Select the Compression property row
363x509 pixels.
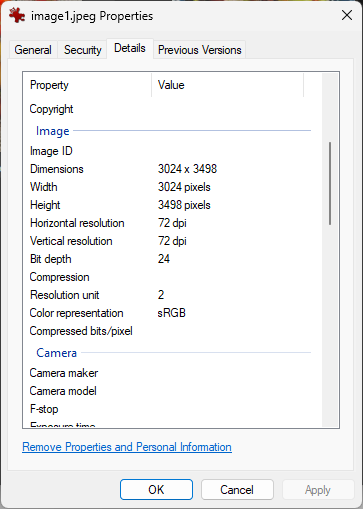click(170, 277)
